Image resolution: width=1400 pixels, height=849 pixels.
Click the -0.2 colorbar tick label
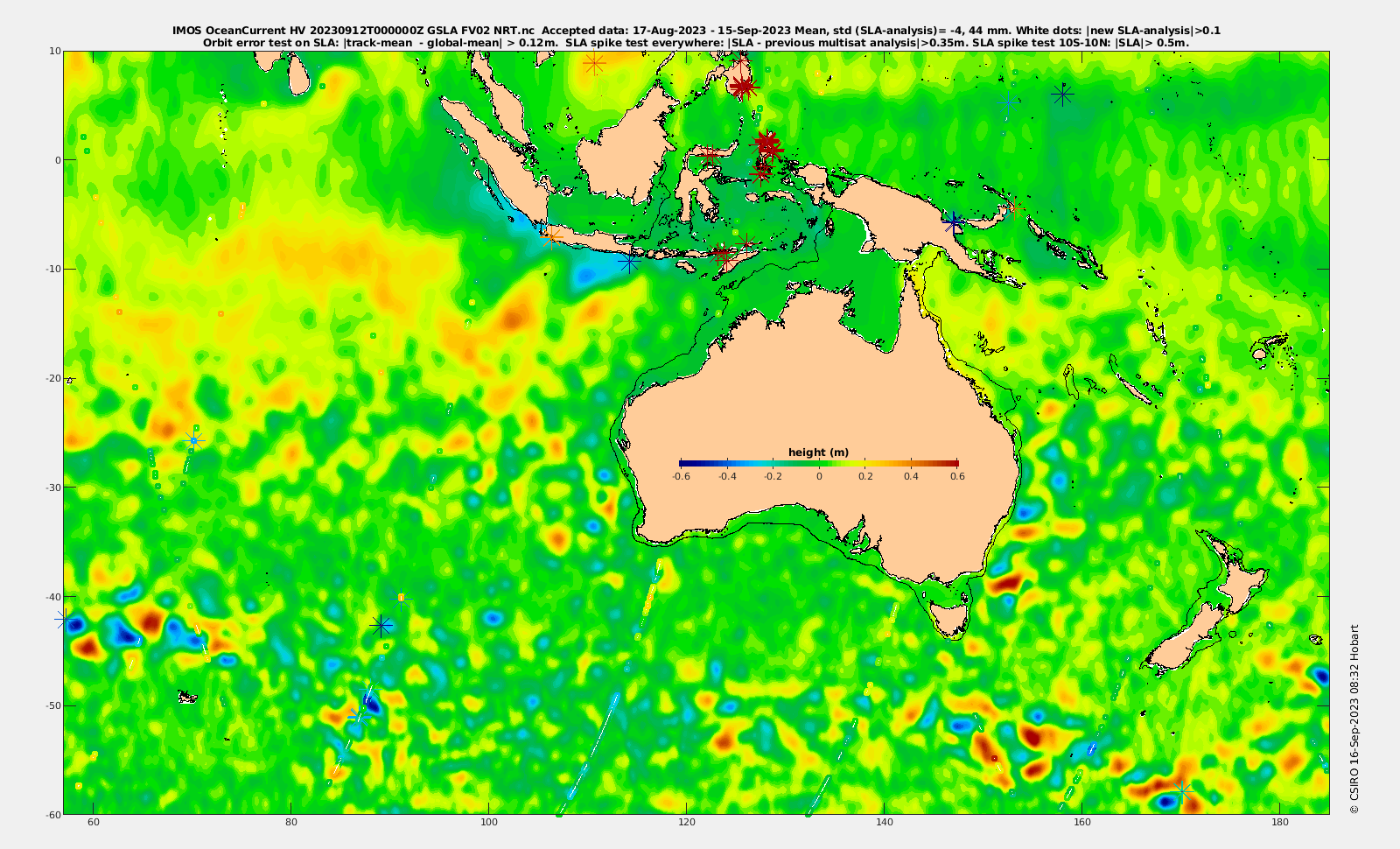pyautogui.click(x=773, y=476)
